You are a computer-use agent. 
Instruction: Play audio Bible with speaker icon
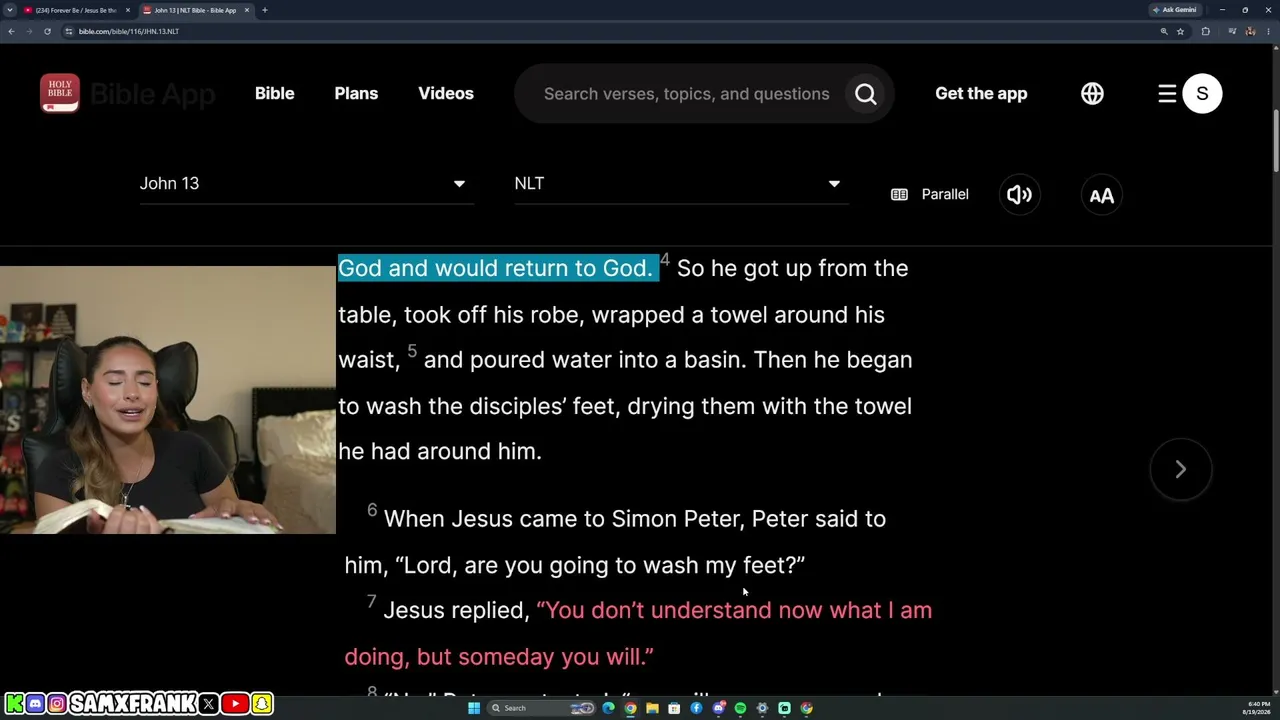coord(1019,195)
